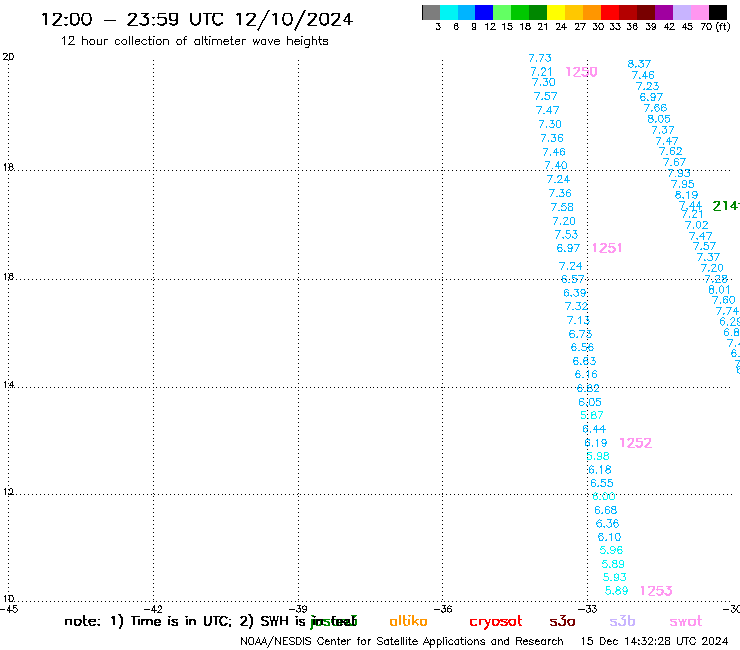Select the altika satellite legend label
Viewport: 740px width, 650px height.
point(408,621)
